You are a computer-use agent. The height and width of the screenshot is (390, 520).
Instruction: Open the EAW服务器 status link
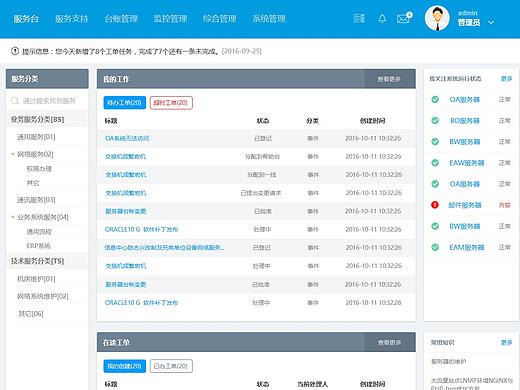[467, 163]
